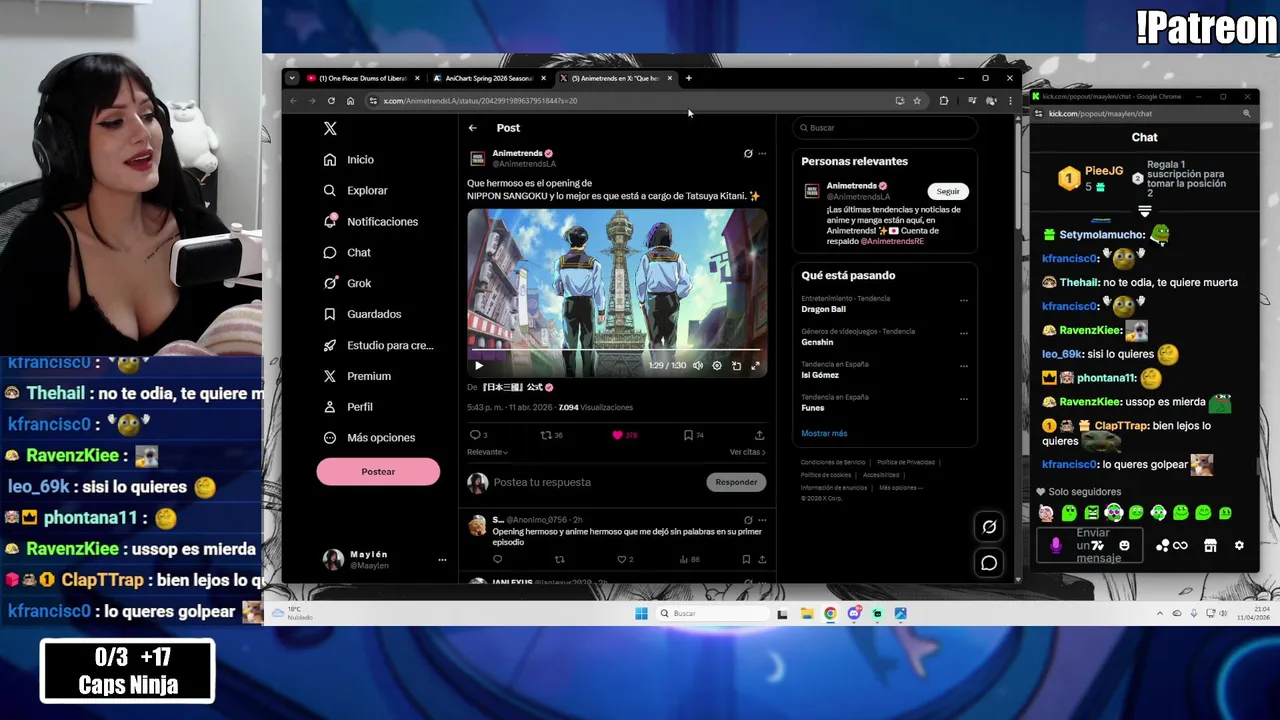
Task: Expand Más opciones menu in sidebar
Action: (369, 438)
